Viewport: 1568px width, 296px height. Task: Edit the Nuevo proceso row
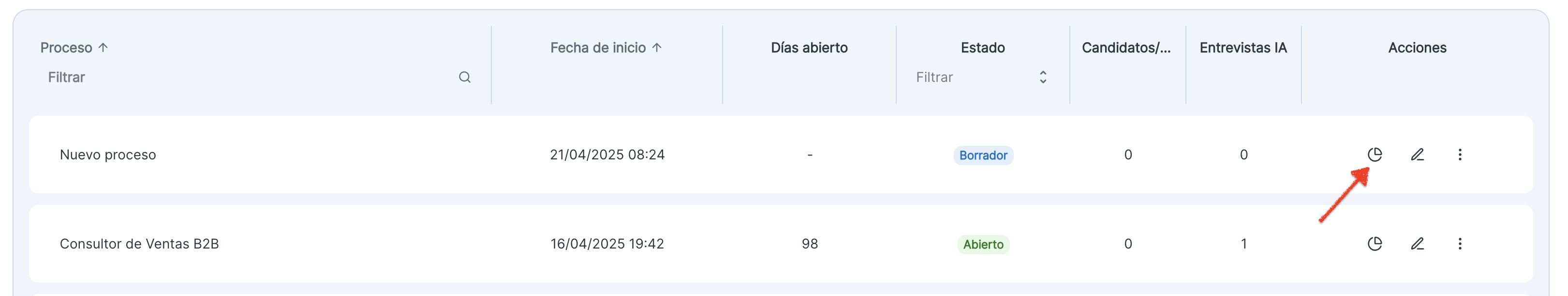point(1417,155)
